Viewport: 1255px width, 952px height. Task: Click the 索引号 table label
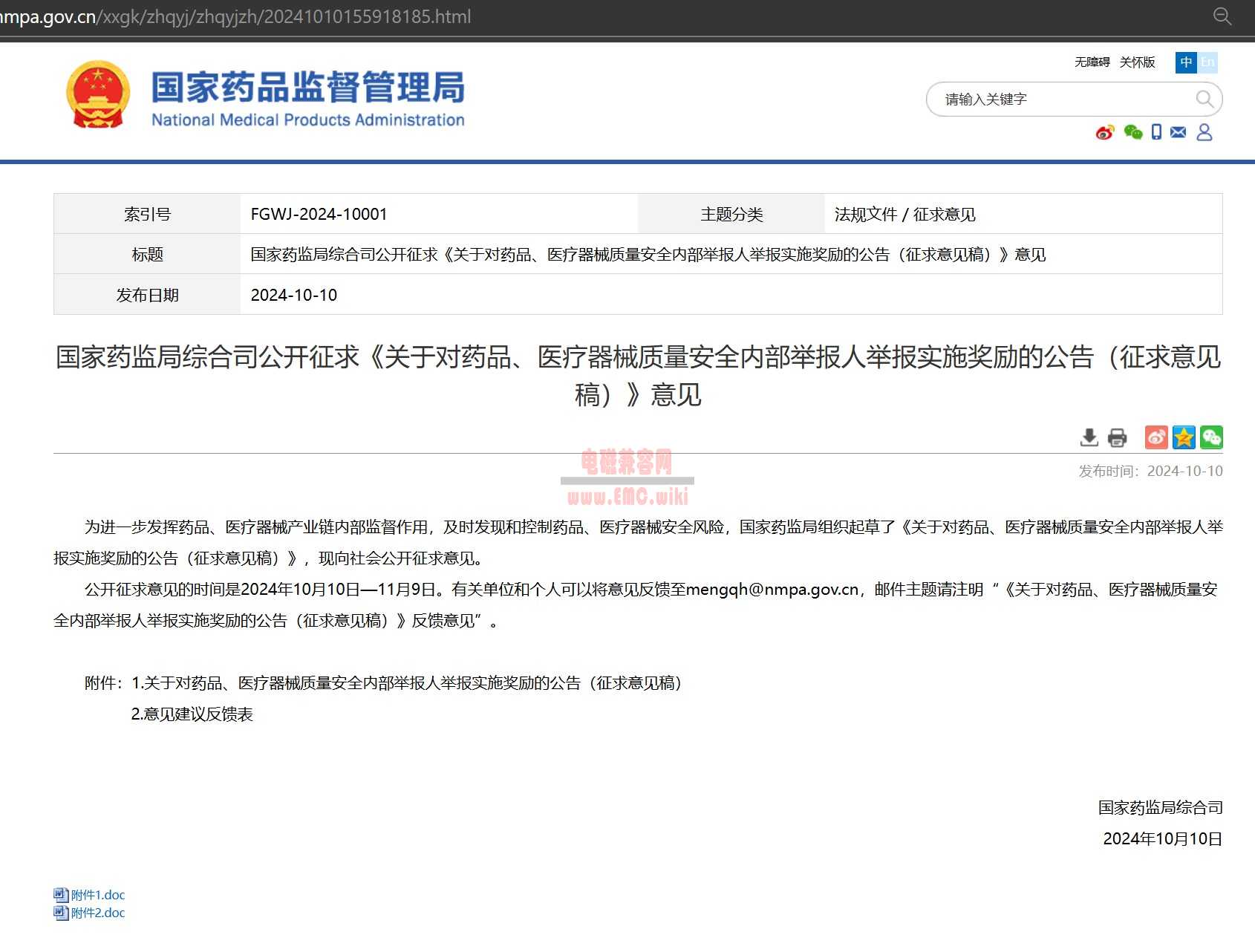click(x=147, y=214)
